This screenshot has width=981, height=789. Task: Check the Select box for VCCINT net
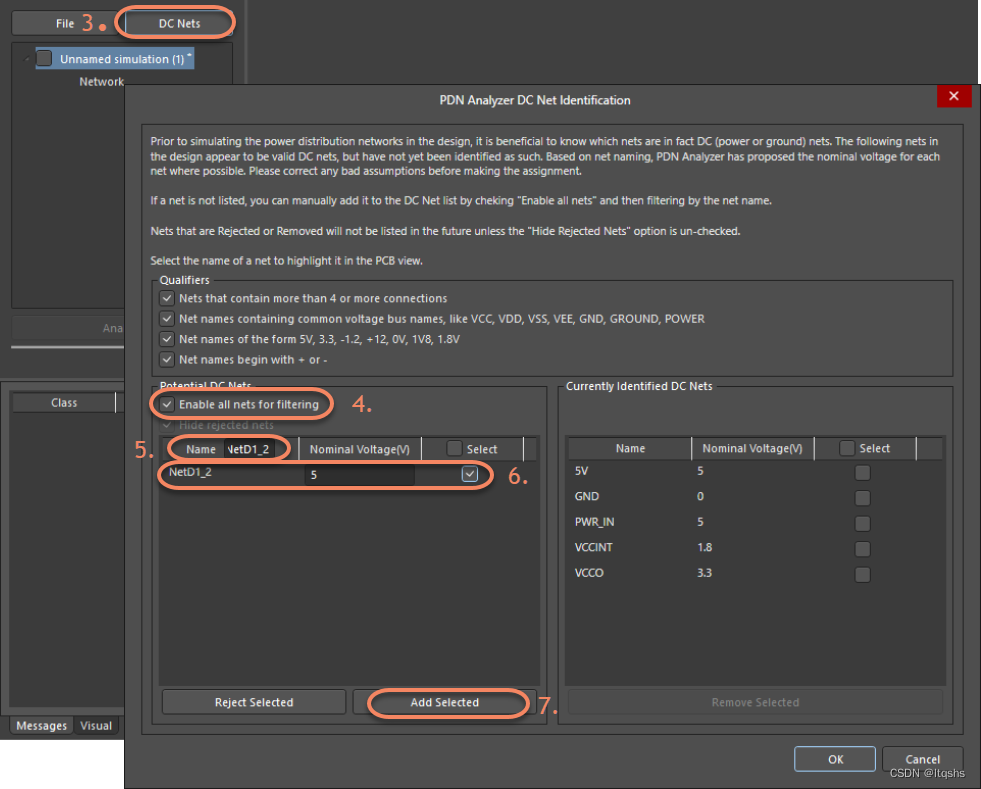point(863,549)
